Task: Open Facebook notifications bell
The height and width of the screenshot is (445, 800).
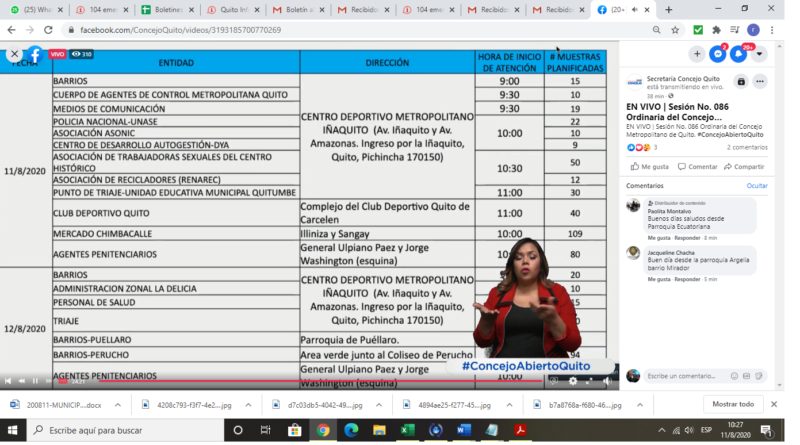Action: [738, 54]
